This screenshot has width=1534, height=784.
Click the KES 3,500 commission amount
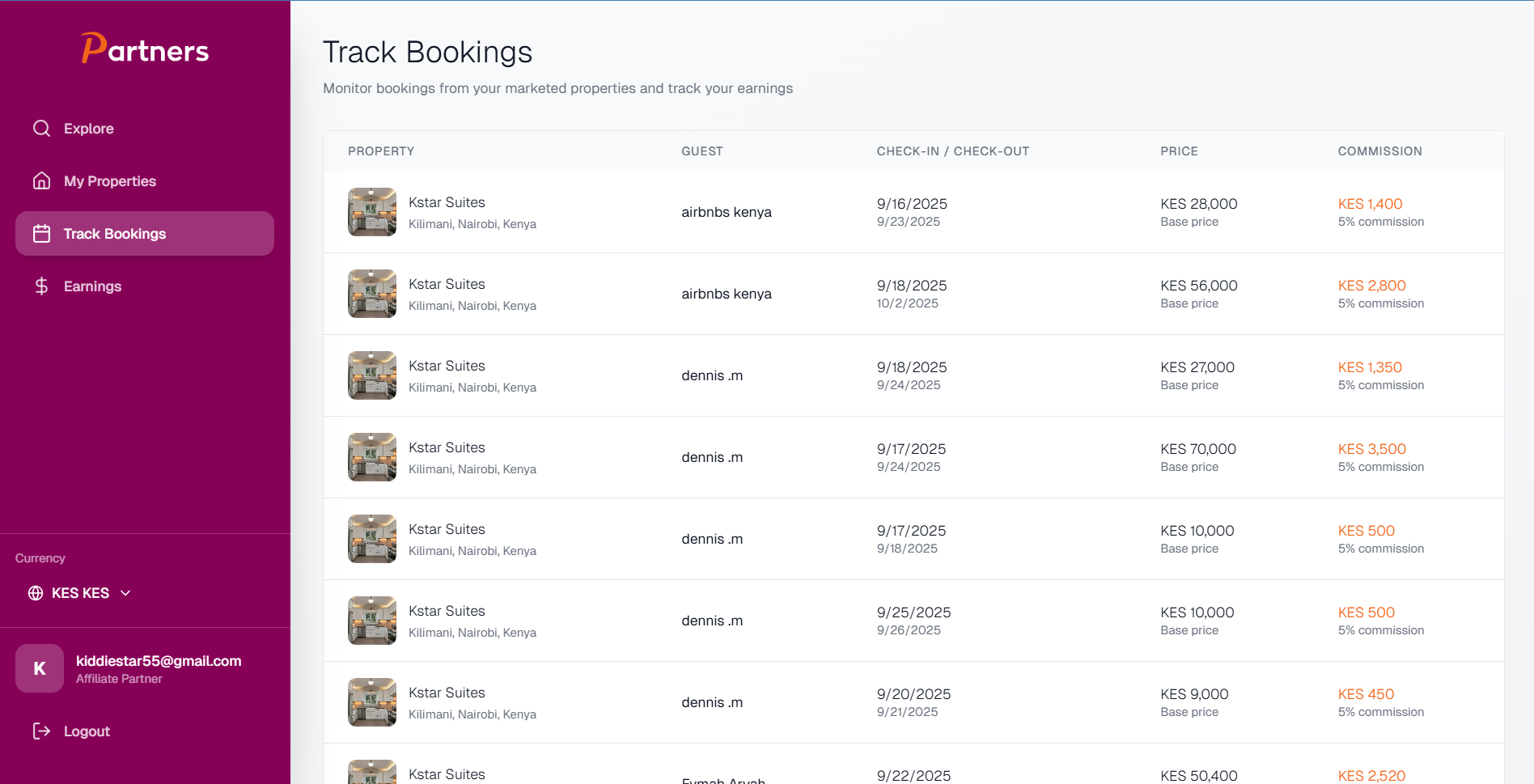tap(1371, 449)
